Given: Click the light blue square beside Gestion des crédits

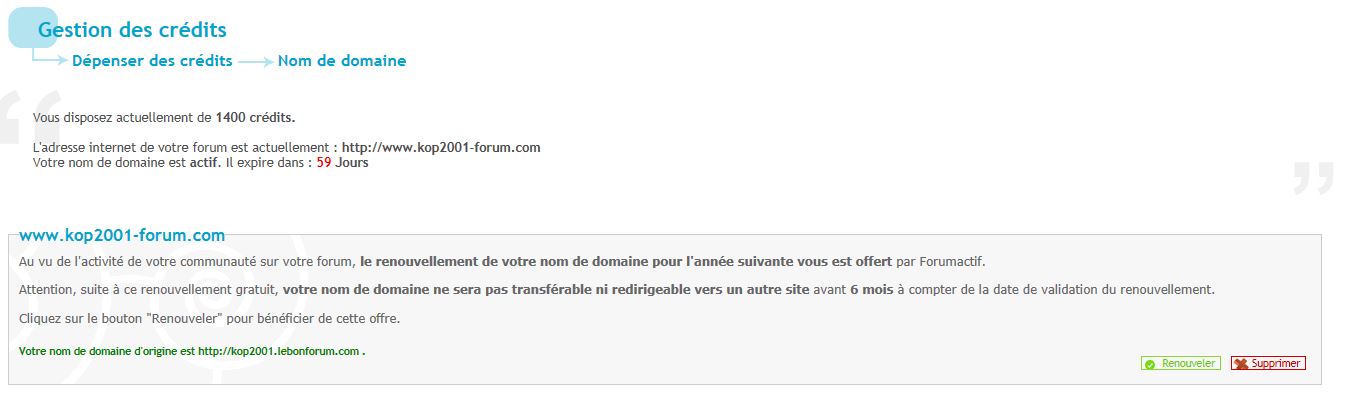Looking at the screenshot, I should point(33,27).
